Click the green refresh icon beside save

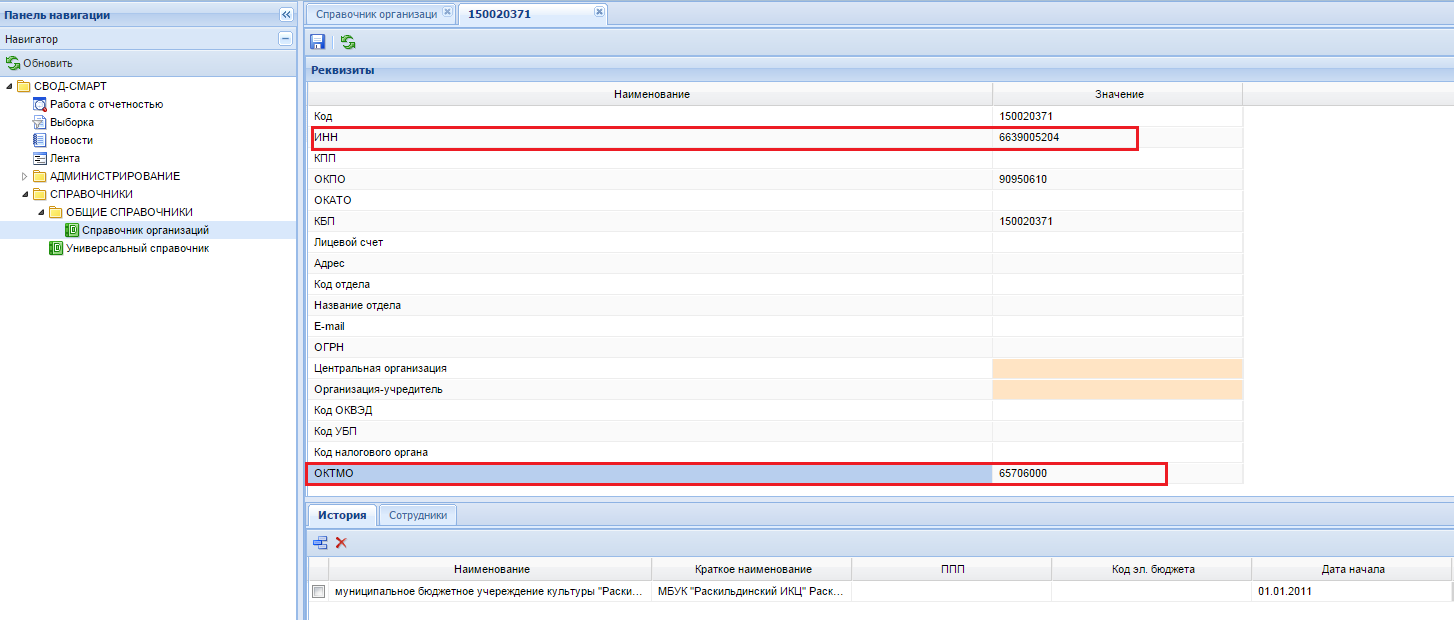click(348, 42)
